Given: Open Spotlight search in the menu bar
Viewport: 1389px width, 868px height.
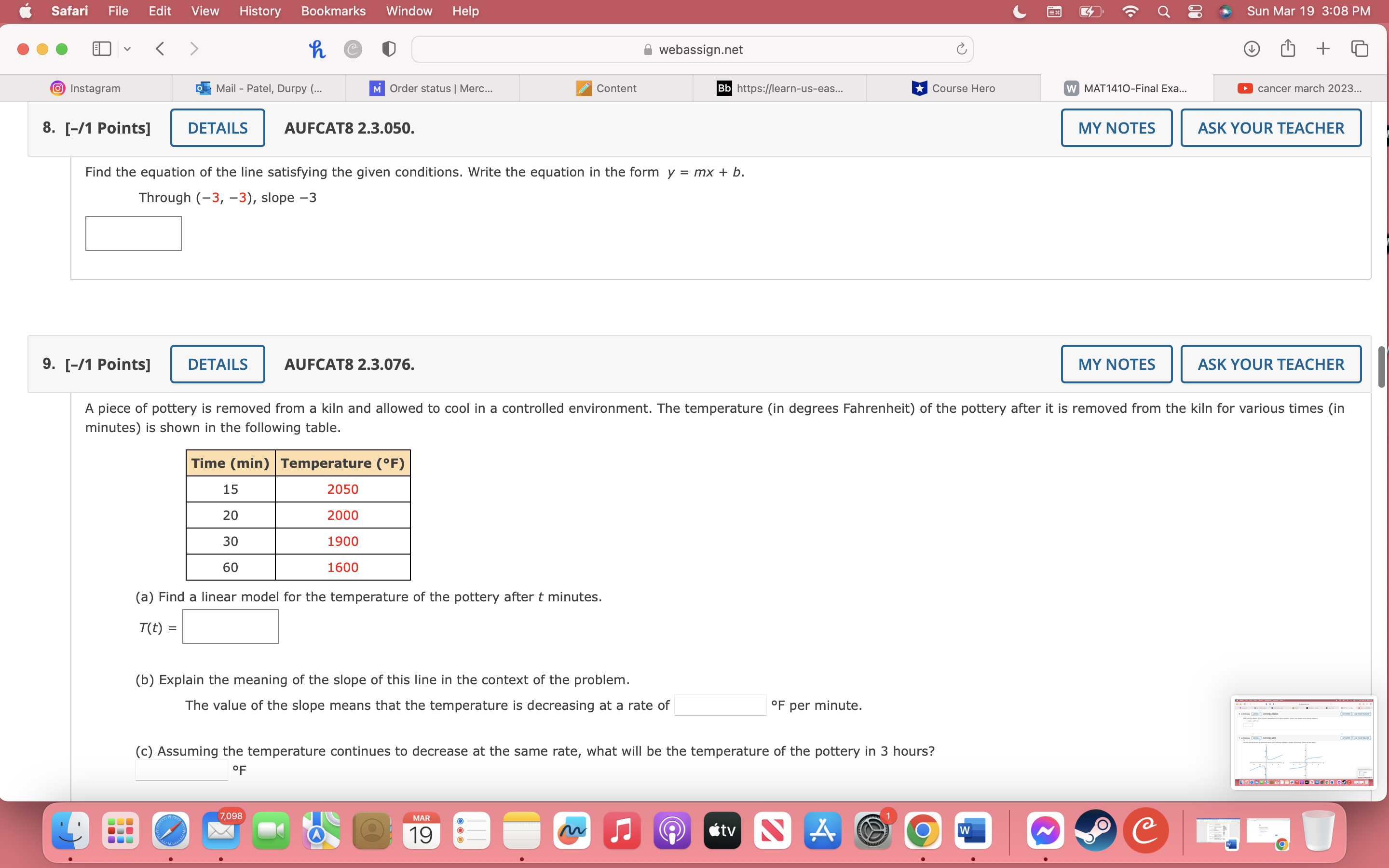Looking at the screenshot, I should tap(1163, 11).
